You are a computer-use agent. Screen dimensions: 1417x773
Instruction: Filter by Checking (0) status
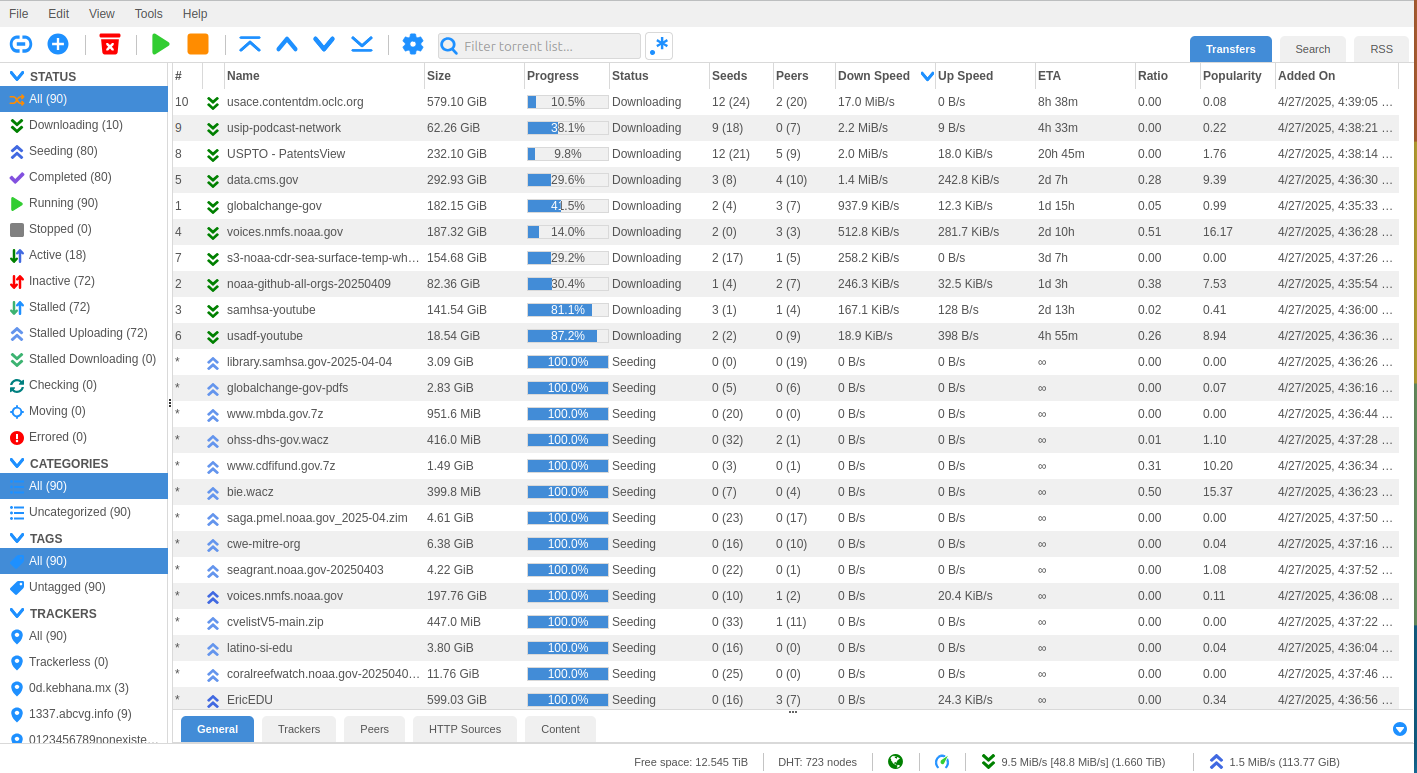coord(84,385)
